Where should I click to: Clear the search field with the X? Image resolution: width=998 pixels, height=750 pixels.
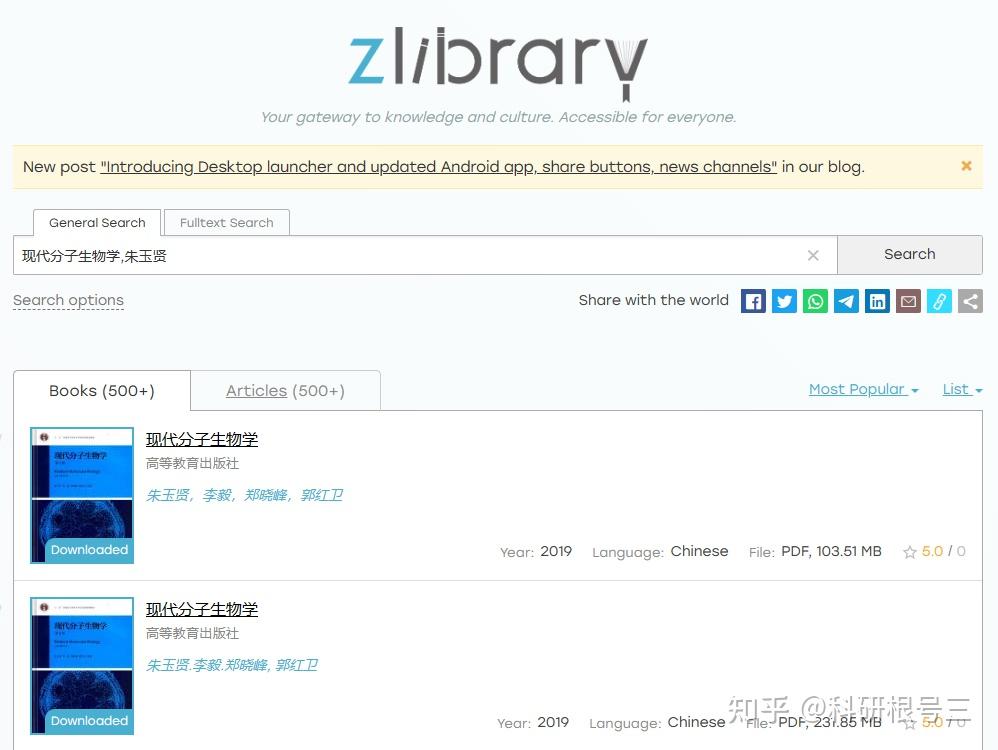(x=813, y=255)
